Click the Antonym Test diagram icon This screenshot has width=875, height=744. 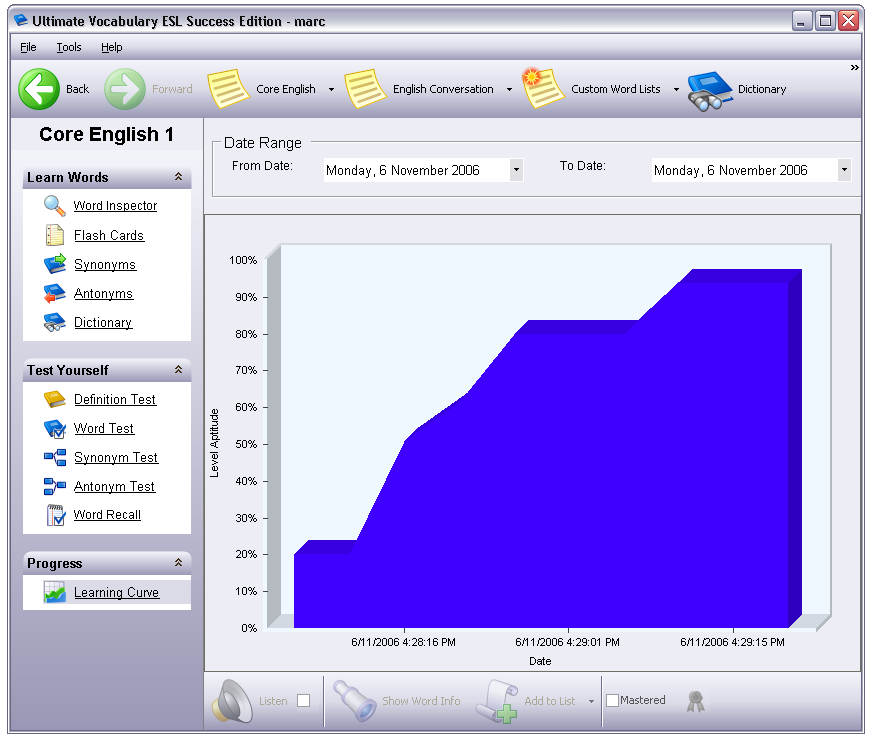tap(55, 486)
